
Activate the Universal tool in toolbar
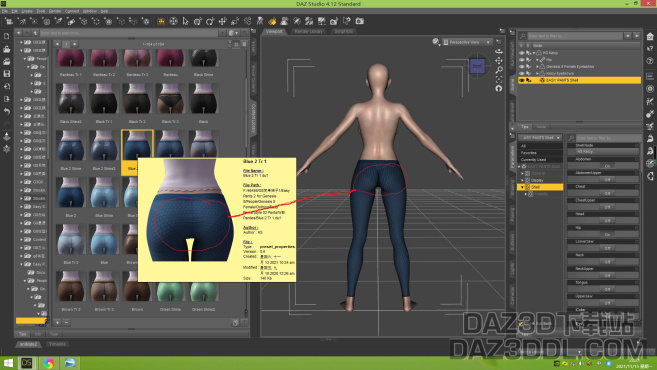tap(173, 21)
